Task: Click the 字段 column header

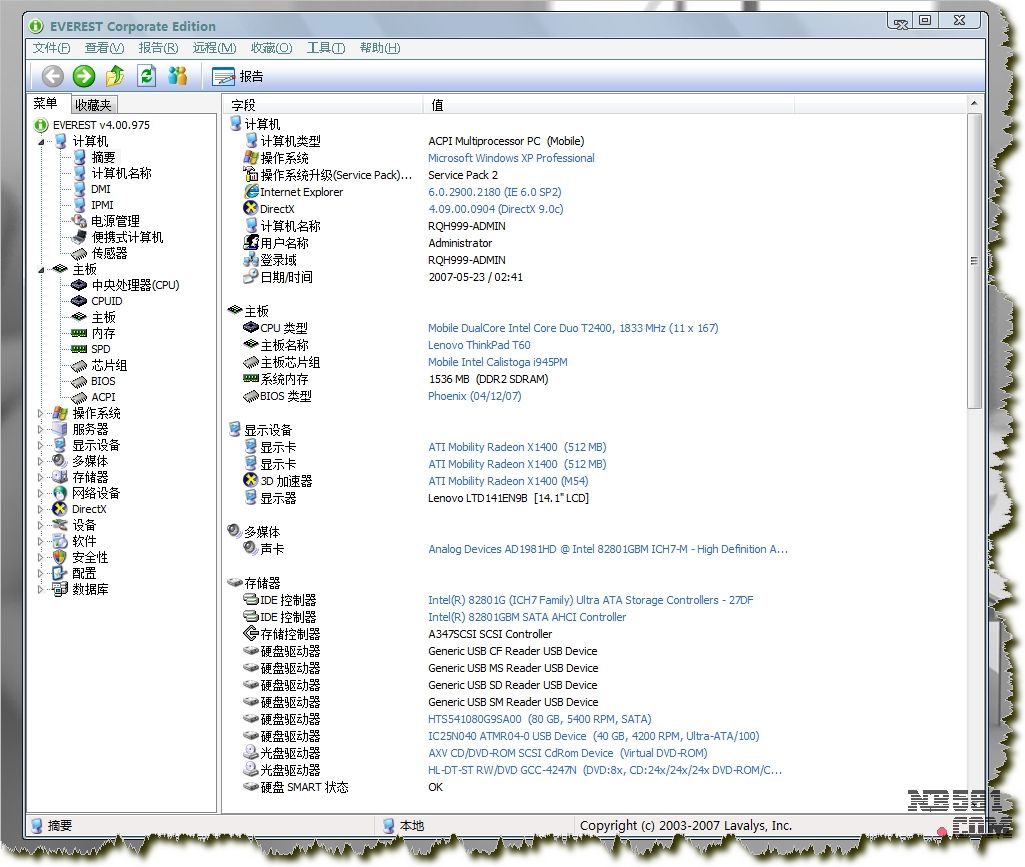Action: click(x=244, y=104)
